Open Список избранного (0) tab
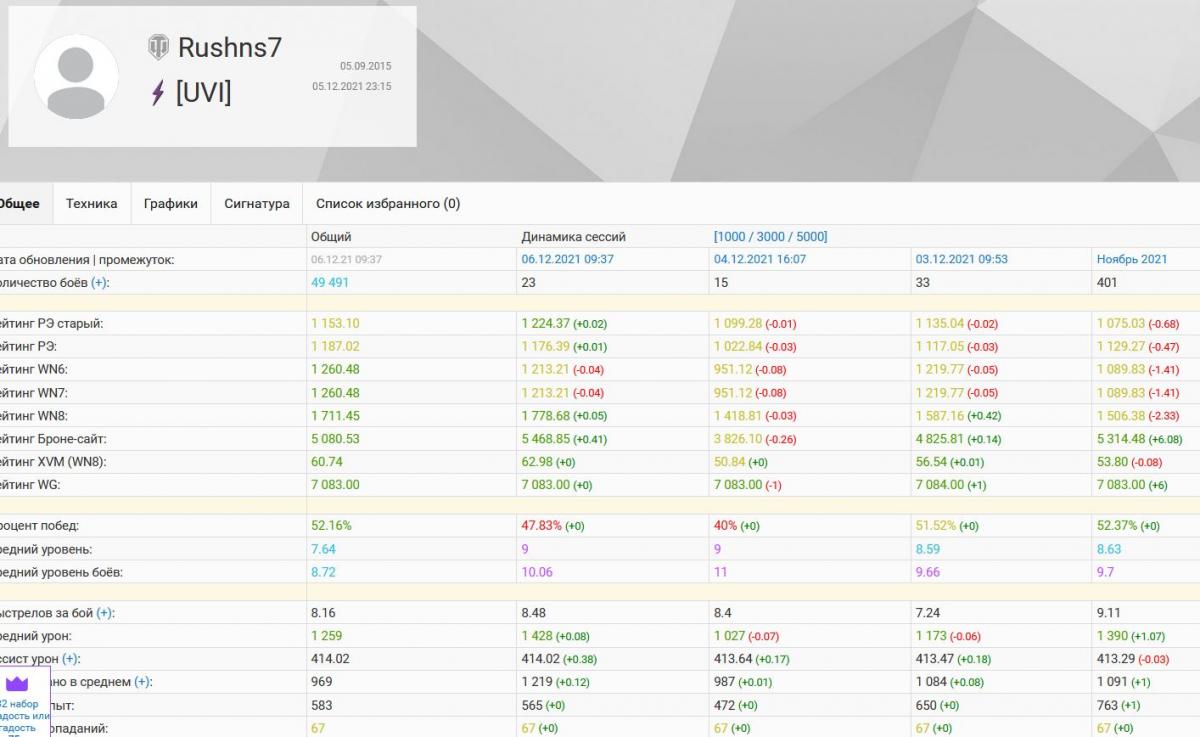Screen dimensions: 1200x737 pos(388,203)
